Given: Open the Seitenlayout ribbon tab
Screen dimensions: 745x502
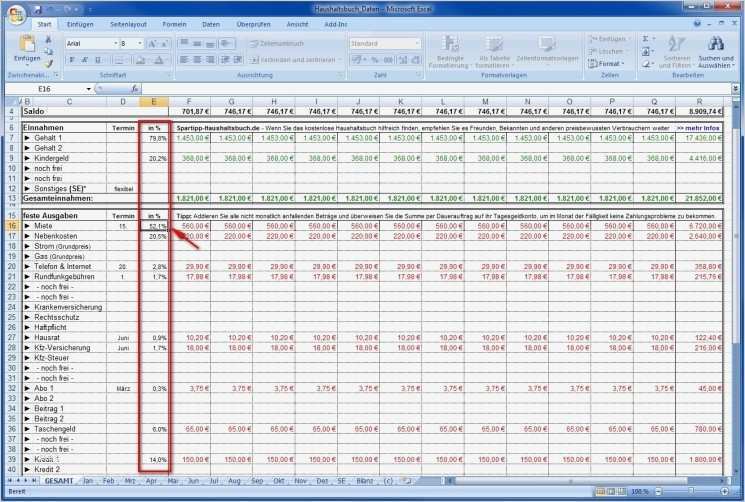Looking at the screenshot, I should tap(128, 24).
